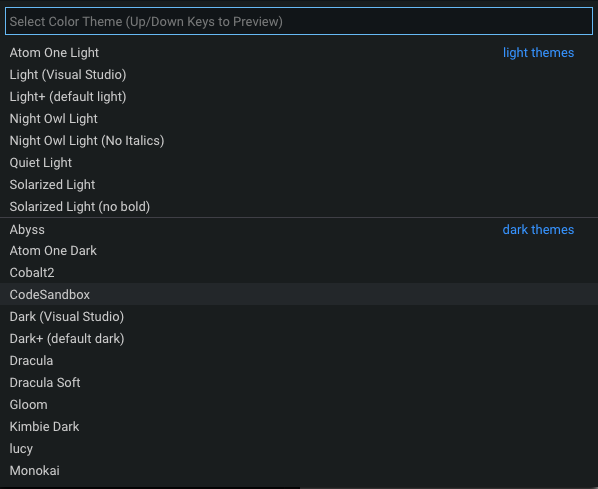Choose the Dark (Visual Studio) theme
This screenshot has height=489, width=598.
pos(299,317)
